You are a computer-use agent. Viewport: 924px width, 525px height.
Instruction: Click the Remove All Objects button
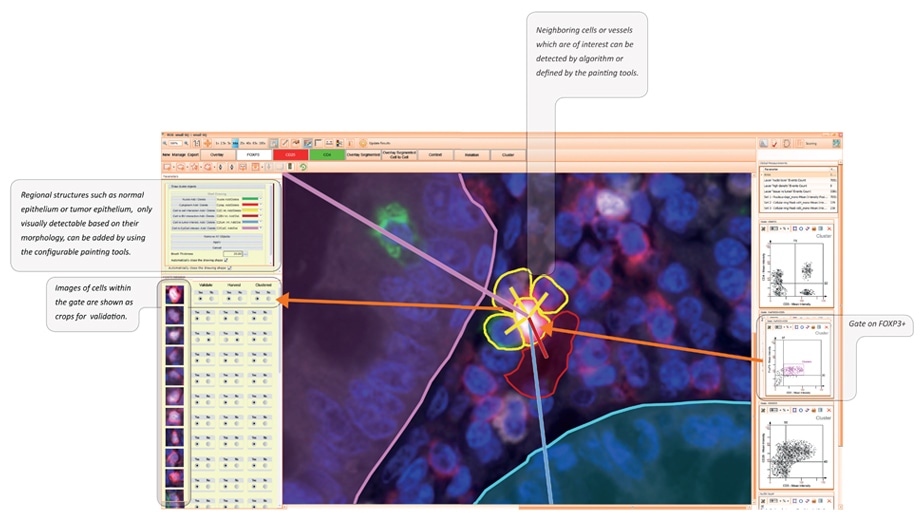click(x=218, y=237)
